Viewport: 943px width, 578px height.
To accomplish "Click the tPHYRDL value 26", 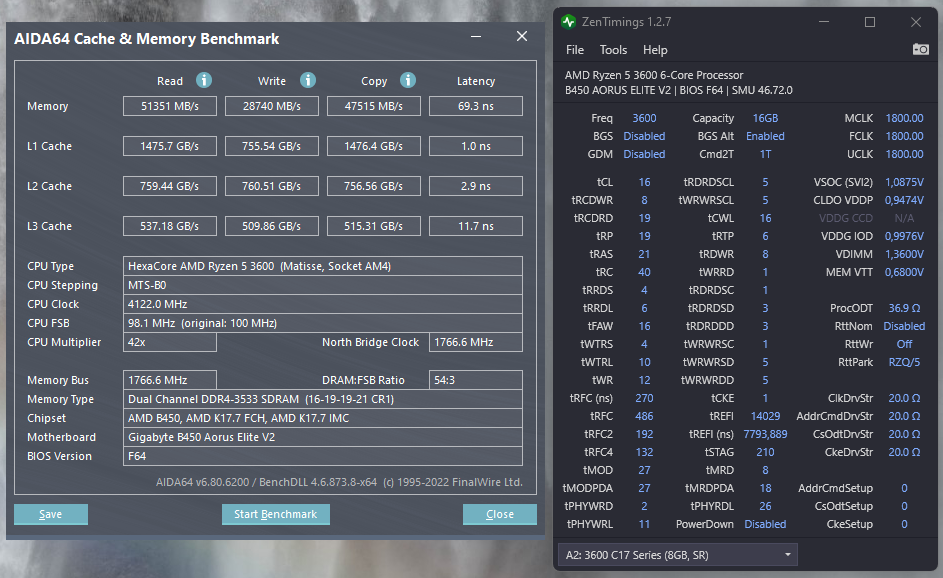I will [x=765, y=506].
